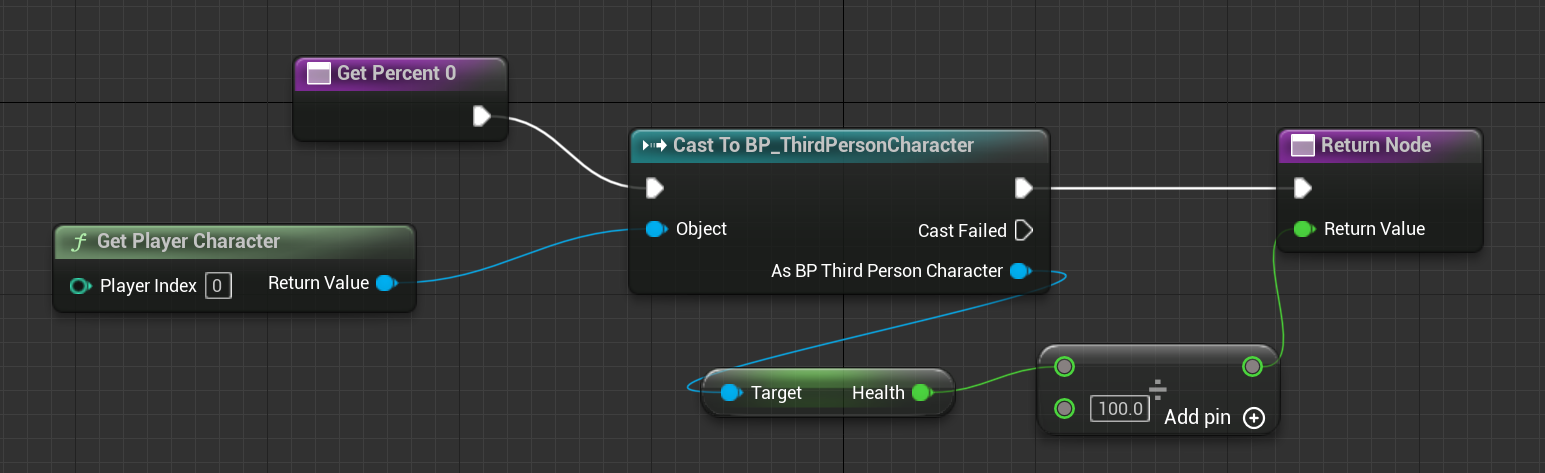Select the Return Node title bar

(x=1376, y=146)
